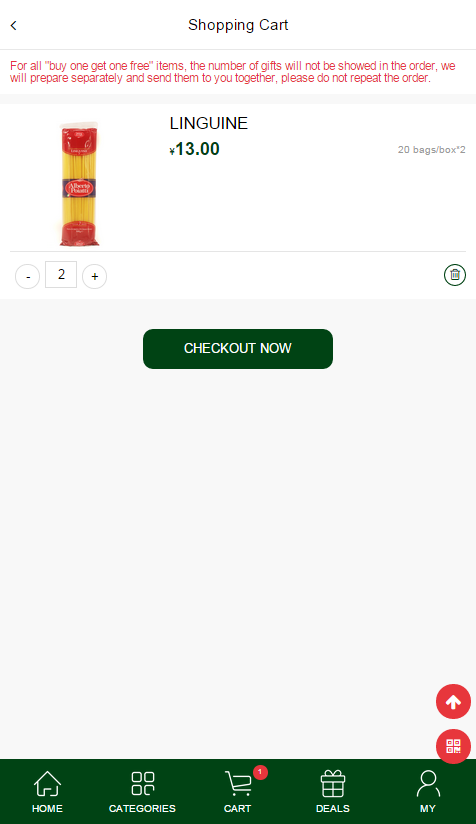This screenshot has width=476, height=824.
Task: Delete Linguine with the trash icon
Action: (x=454, y=275)
